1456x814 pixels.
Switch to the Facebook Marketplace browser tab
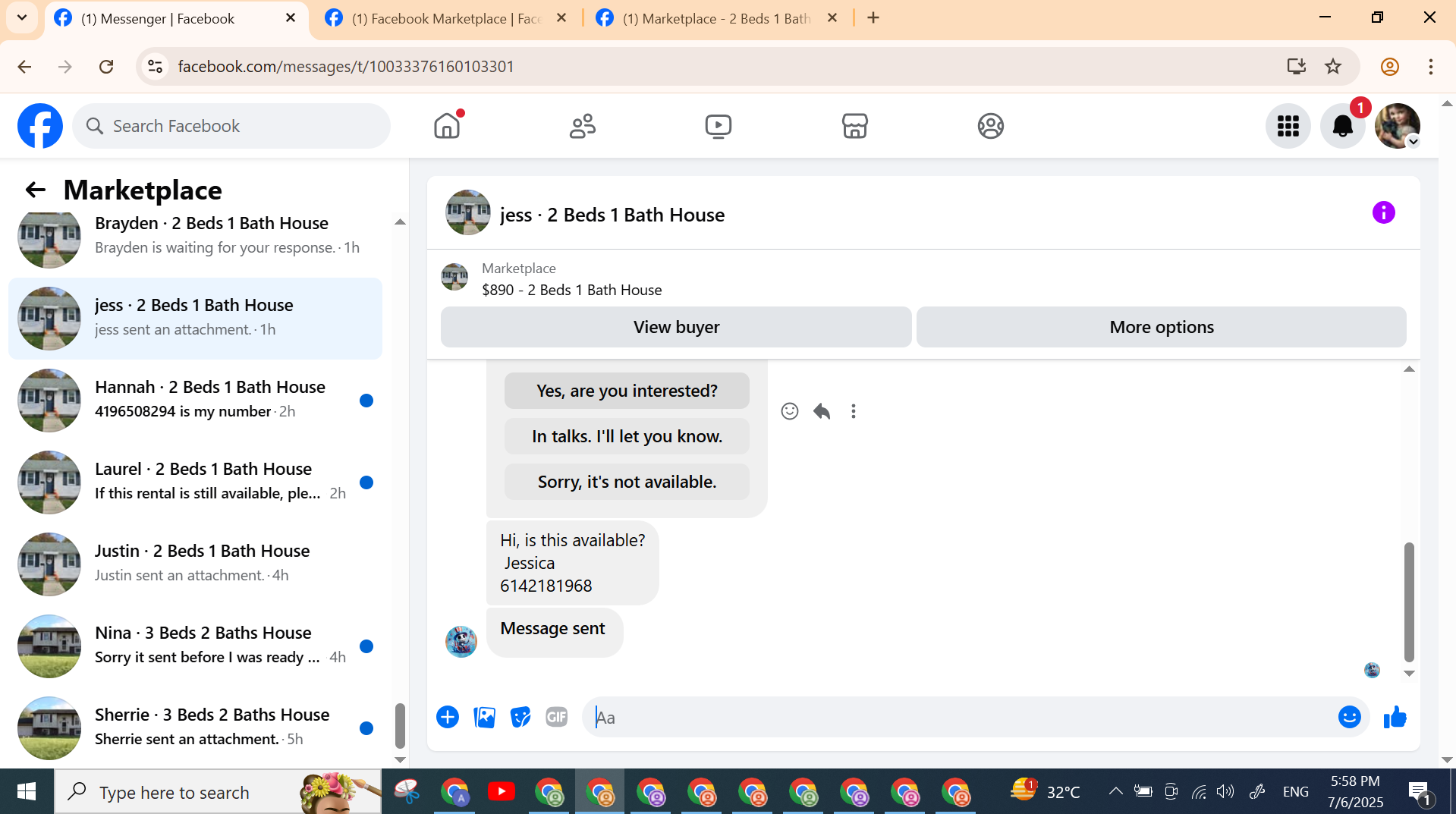pyautogui.click(x=446, y=18)
